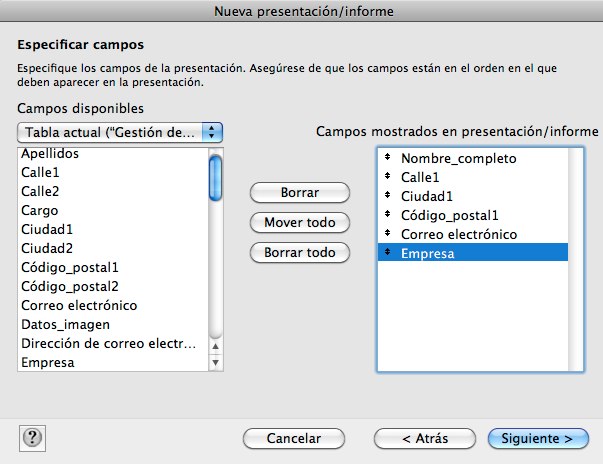Image resolution: width=603 pixels, height=464 pixels.
Task: Click reorder handle beside selected Empresa
Action: tap(388, 252)
